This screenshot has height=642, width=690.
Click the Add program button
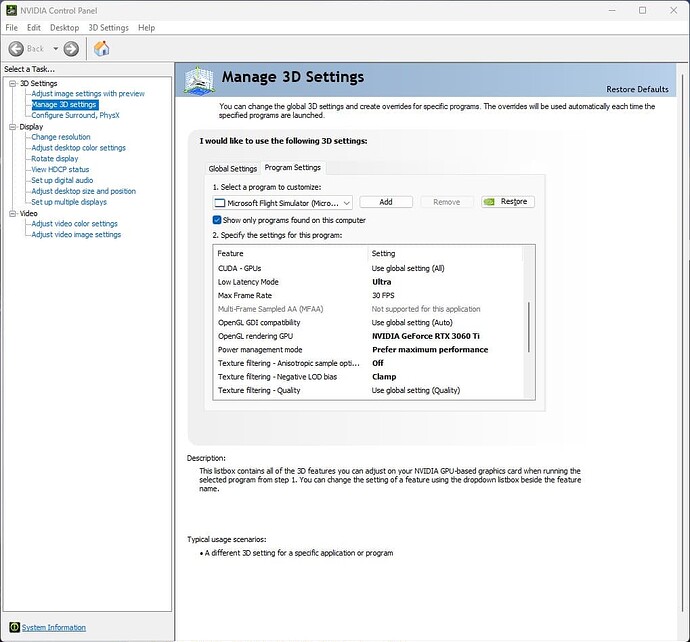click(x=385, y=202)
